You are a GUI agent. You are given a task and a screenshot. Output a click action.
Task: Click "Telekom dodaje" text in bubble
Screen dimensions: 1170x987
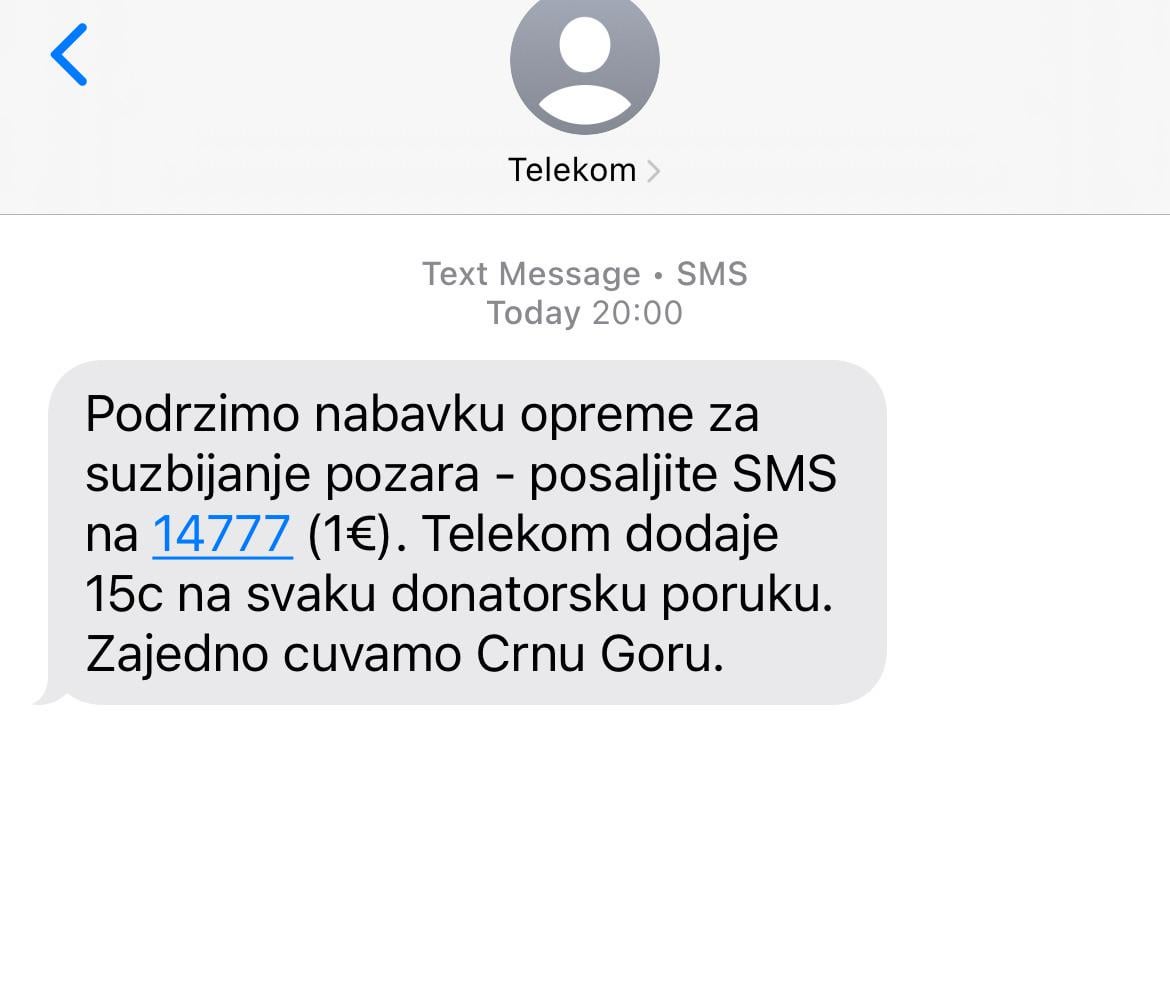600,535
